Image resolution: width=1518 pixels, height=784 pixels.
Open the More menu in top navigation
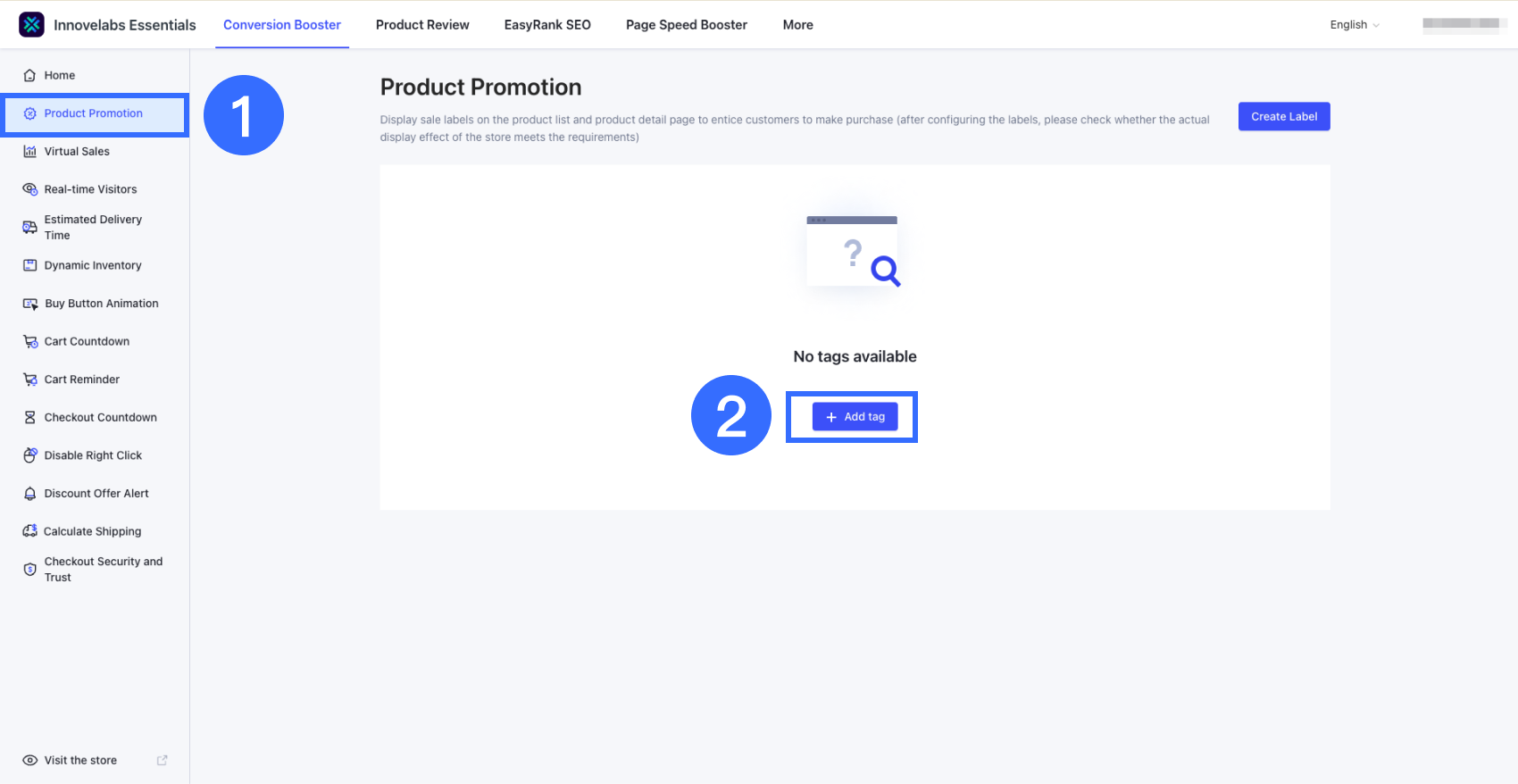tap(798, 25)
